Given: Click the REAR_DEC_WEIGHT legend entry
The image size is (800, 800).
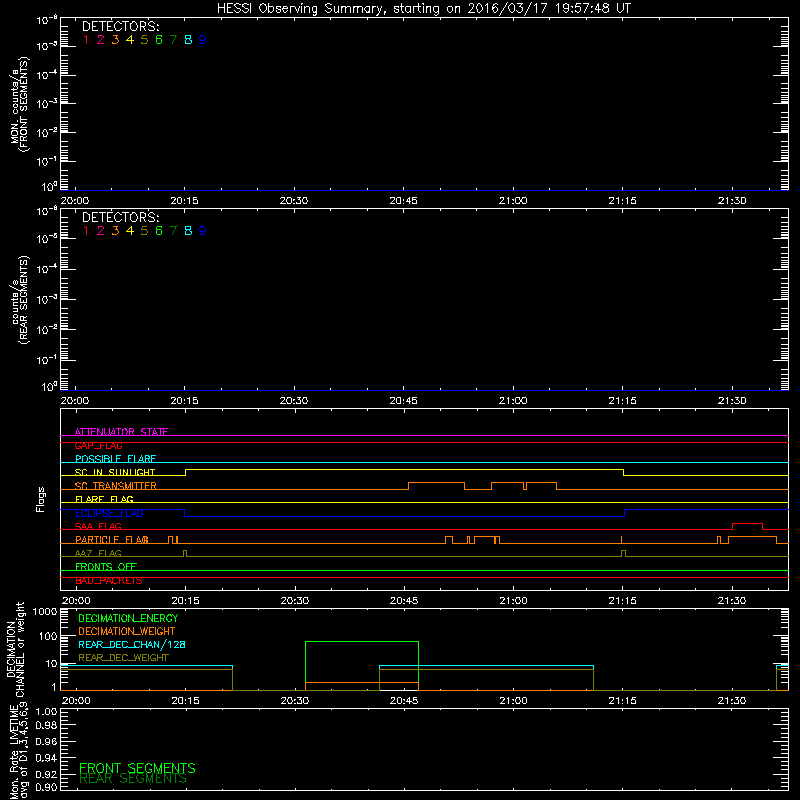Looking at the screenshot, I should (123, 658).
